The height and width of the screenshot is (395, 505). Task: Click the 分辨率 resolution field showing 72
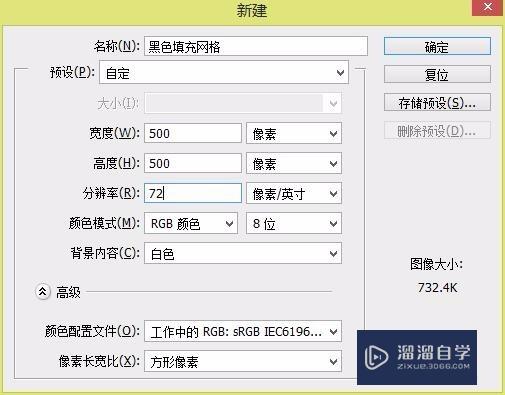[x=193, y=193]
